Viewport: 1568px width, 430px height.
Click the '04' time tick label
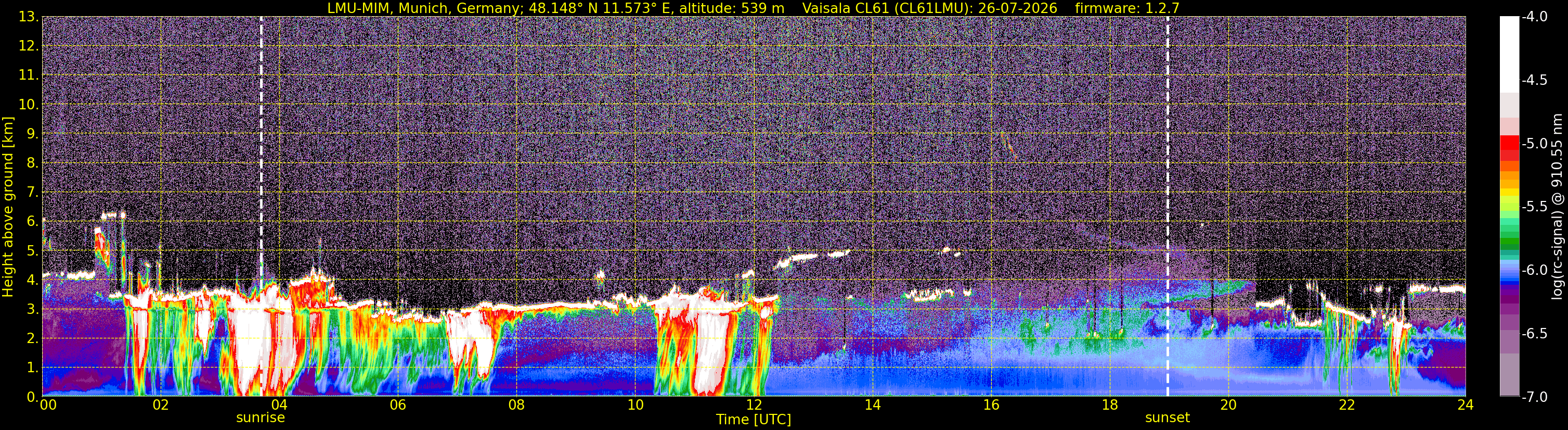coord(279,404)
